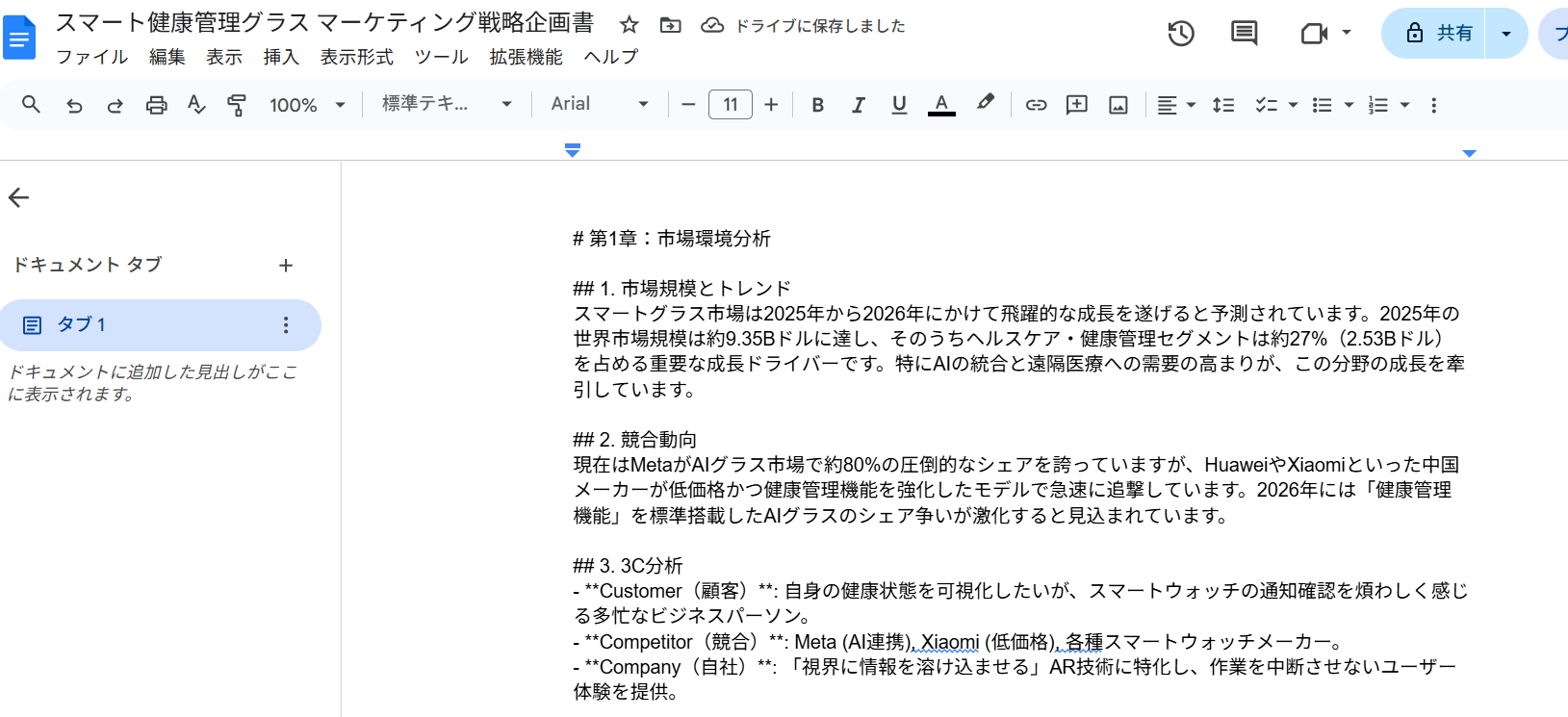Increase the font size
This screenshot has height=717, width=1568.
click(x=771, y=105)
